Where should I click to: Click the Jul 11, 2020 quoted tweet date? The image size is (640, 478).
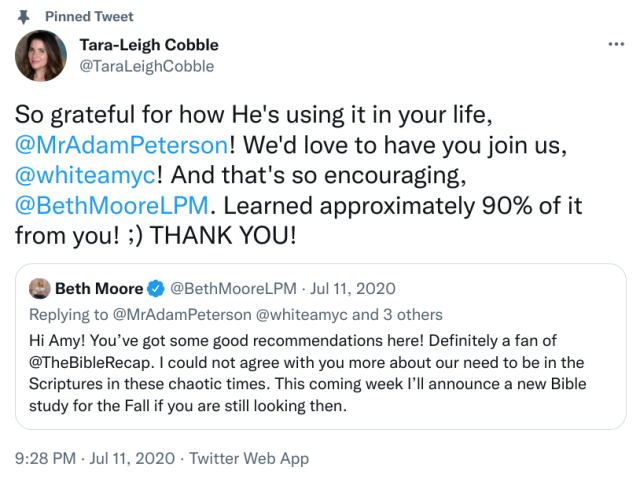[354, 290]
